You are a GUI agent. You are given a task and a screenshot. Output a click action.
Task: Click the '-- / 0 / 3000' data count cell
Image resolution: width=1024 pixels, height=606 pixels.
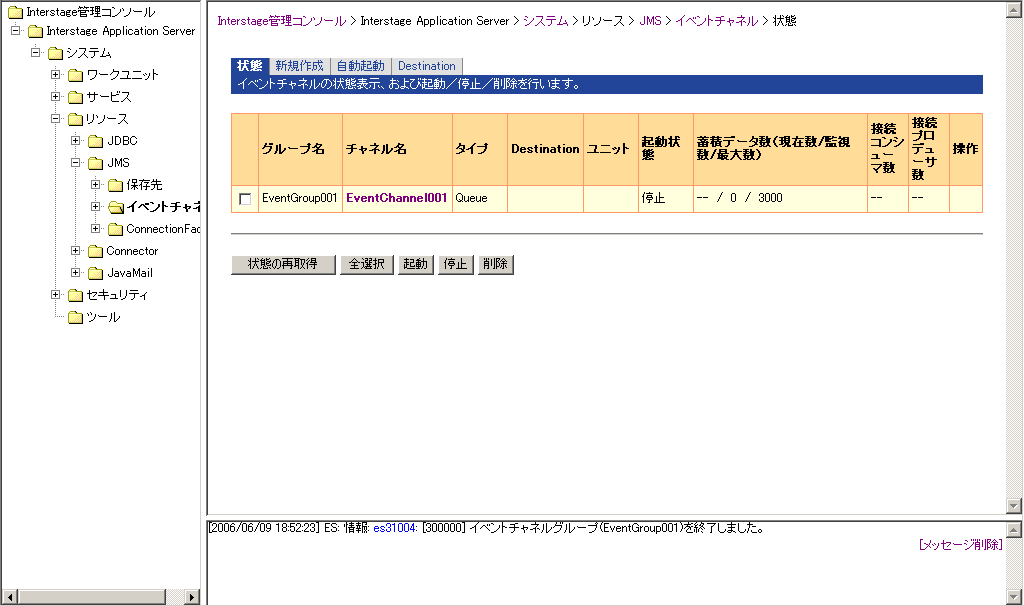[x=780, y=199]
